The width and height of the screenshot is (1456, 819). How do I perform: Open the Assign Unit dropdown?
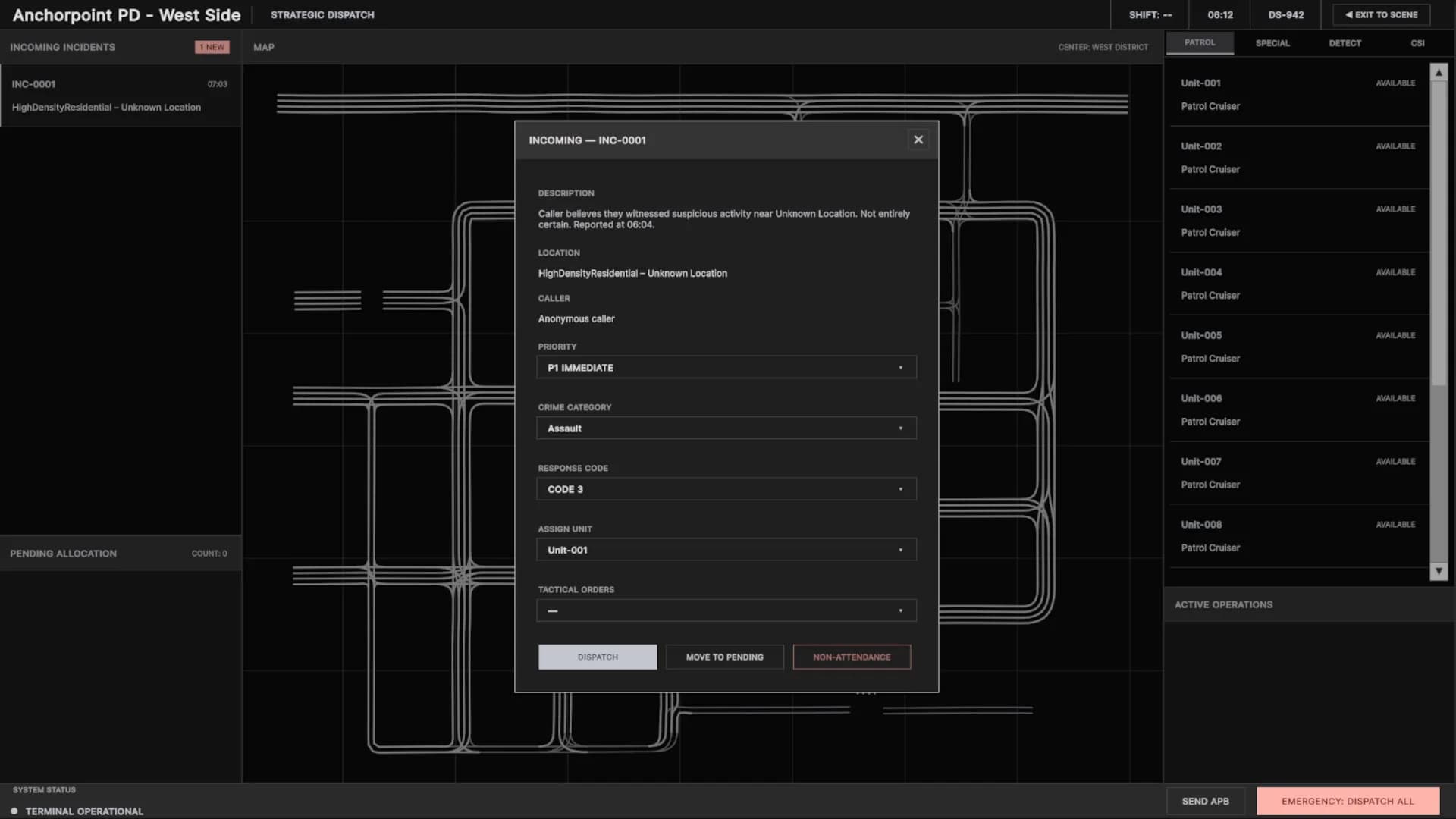tap(726, 550)
